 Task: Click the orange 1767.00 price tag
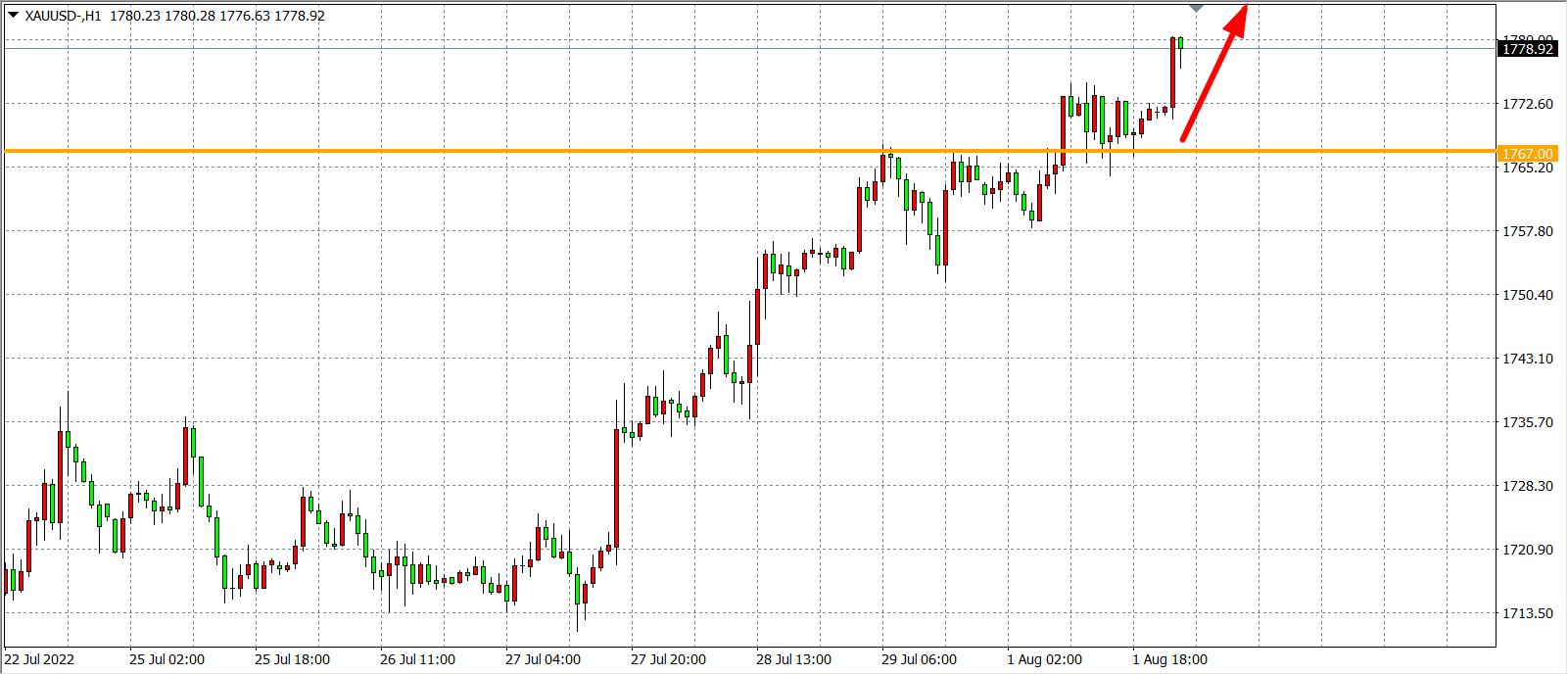point(1527,154)
